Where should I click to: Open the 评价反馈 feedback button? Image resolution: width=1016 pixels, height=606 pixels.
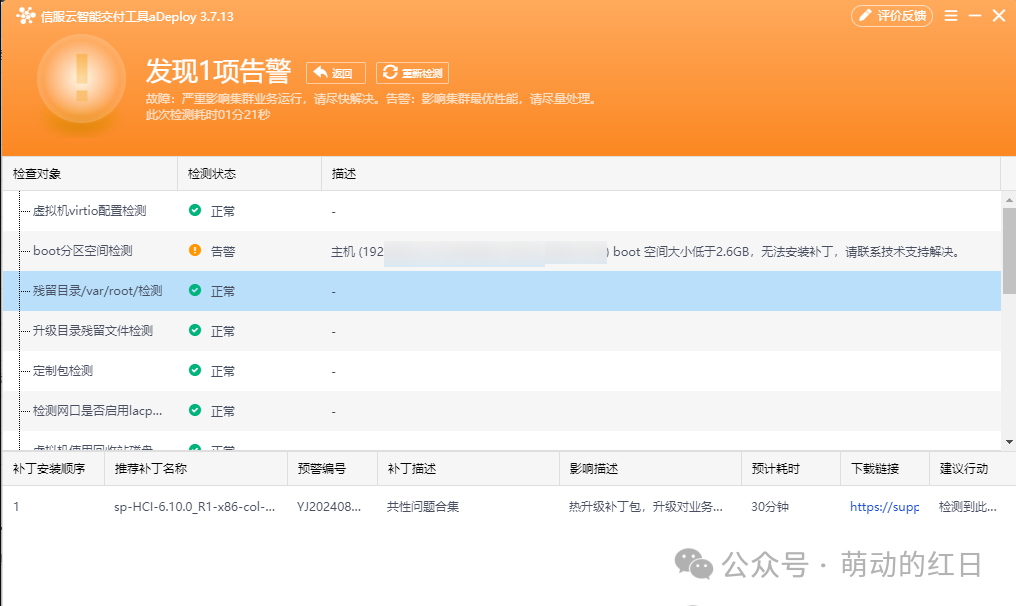892,16
